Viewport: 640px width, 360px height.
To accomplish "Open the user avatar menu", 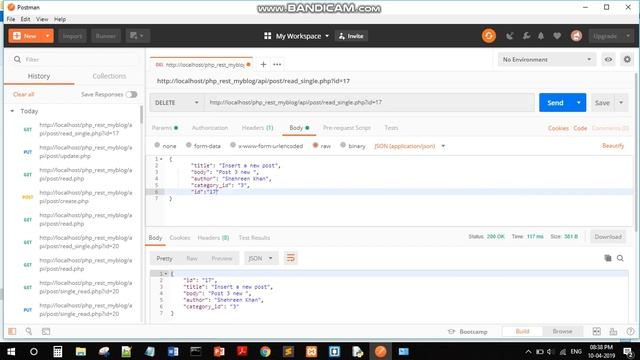I will coord(576,36).
